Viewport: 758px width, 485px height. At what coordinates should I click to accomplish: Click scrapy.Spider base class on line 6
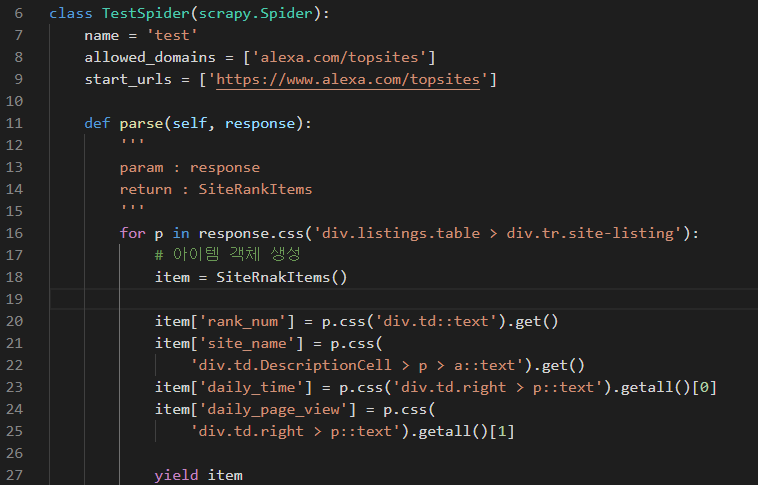tap(256, 13)
